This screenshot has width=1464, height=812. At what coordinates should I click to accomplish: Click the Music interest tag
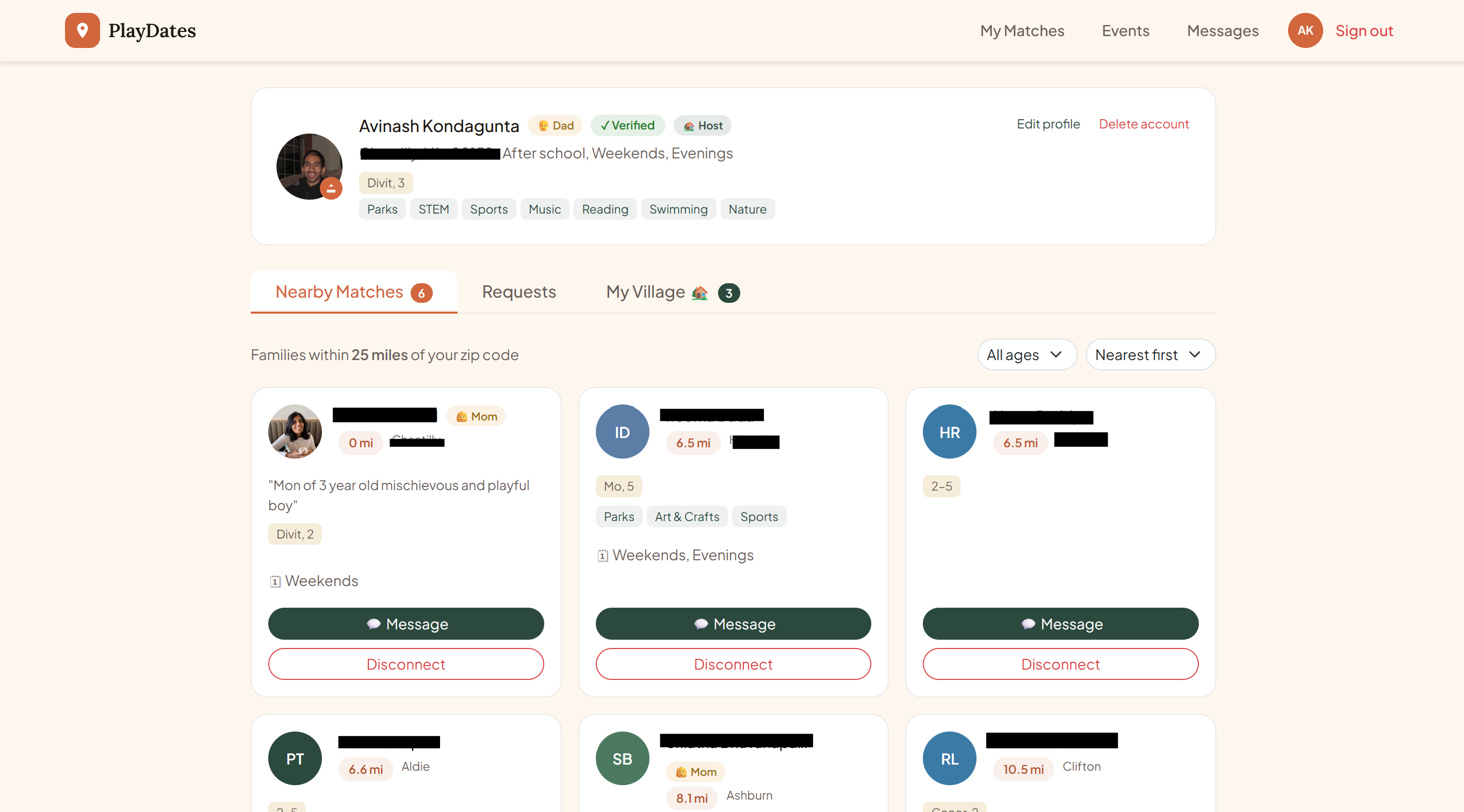[x=544, y=209]
